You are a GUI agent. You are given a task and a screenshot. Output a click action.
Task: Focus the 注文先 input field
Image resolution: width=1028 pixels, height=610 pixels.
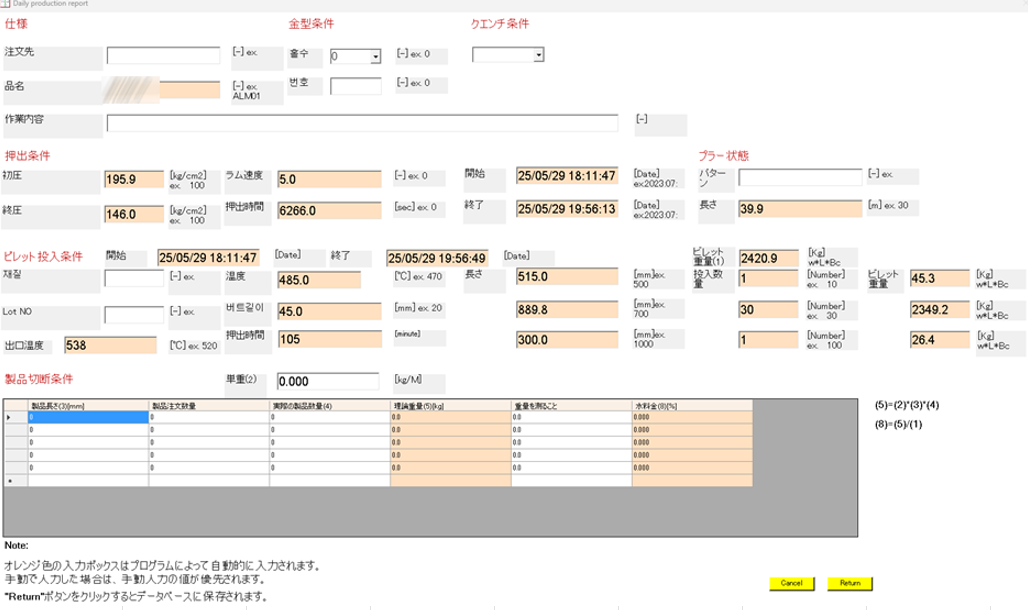(162, 55)
